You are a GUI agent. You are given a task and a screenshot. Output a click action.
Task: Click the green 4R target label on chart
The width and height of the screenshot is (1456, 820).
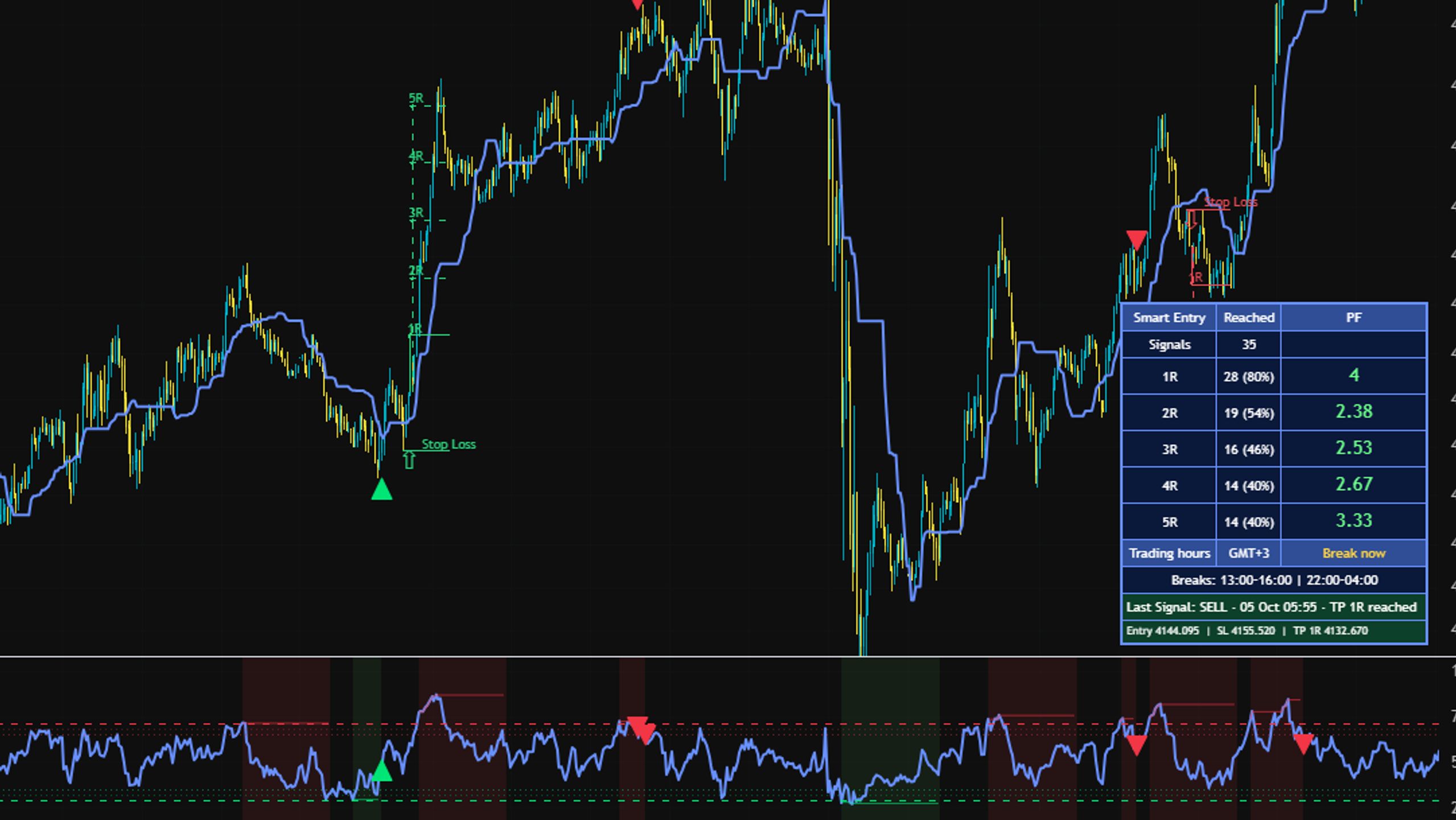click(416, 156)
